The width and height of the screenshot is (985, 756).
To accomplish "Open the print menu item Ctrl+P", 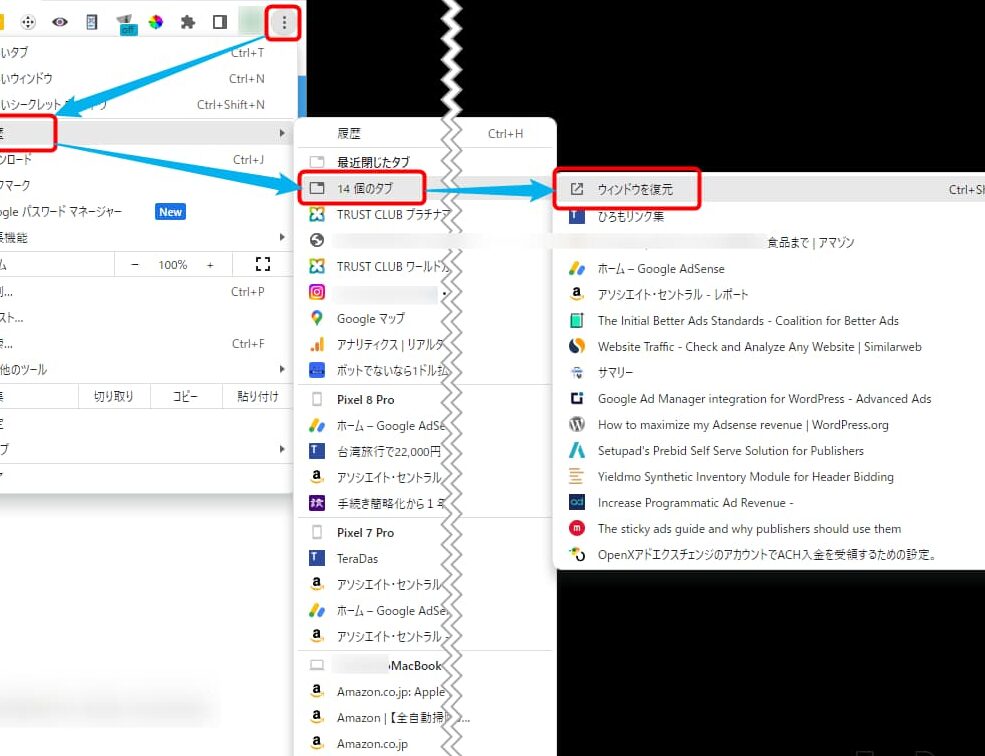I will tap(146, 292).
